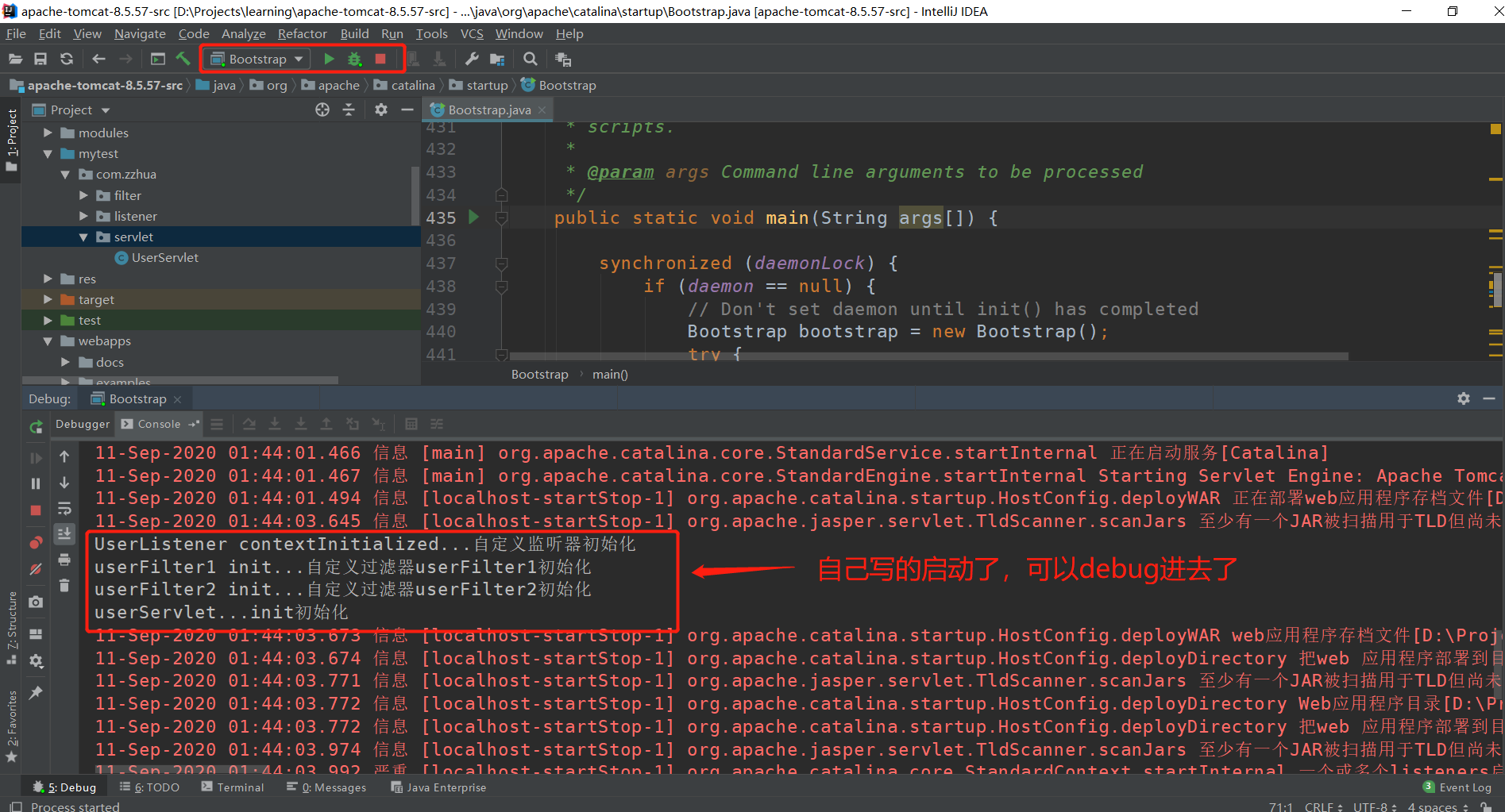This screenshot has height=812, width=1505.
Task: Open the 0: Messages tool window
Action: click(326, 787)
